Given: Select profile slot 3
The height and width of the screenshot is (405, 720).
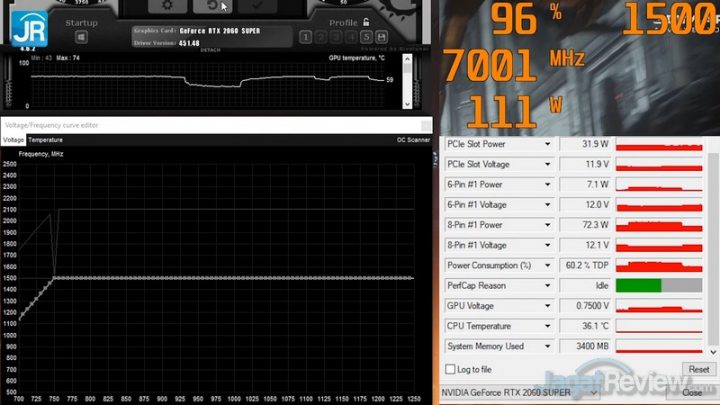Looking at the screenshot, I should [x=336, y=37].
